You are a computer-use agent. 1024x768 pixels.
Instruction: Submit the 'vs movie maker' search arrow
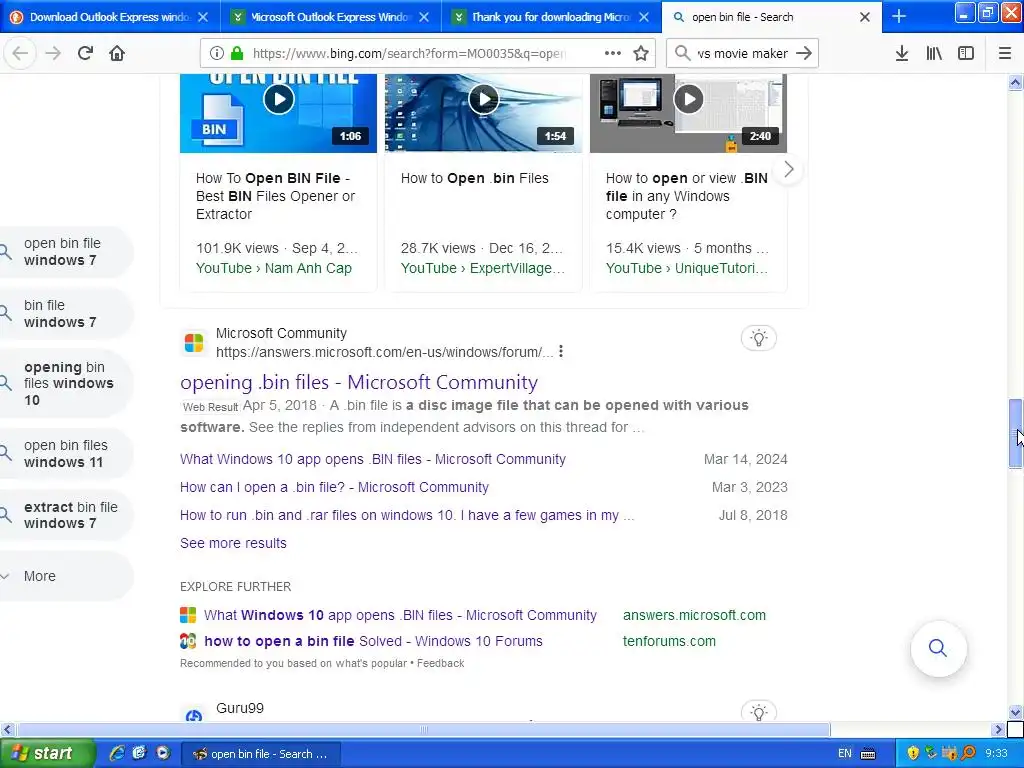804,54
